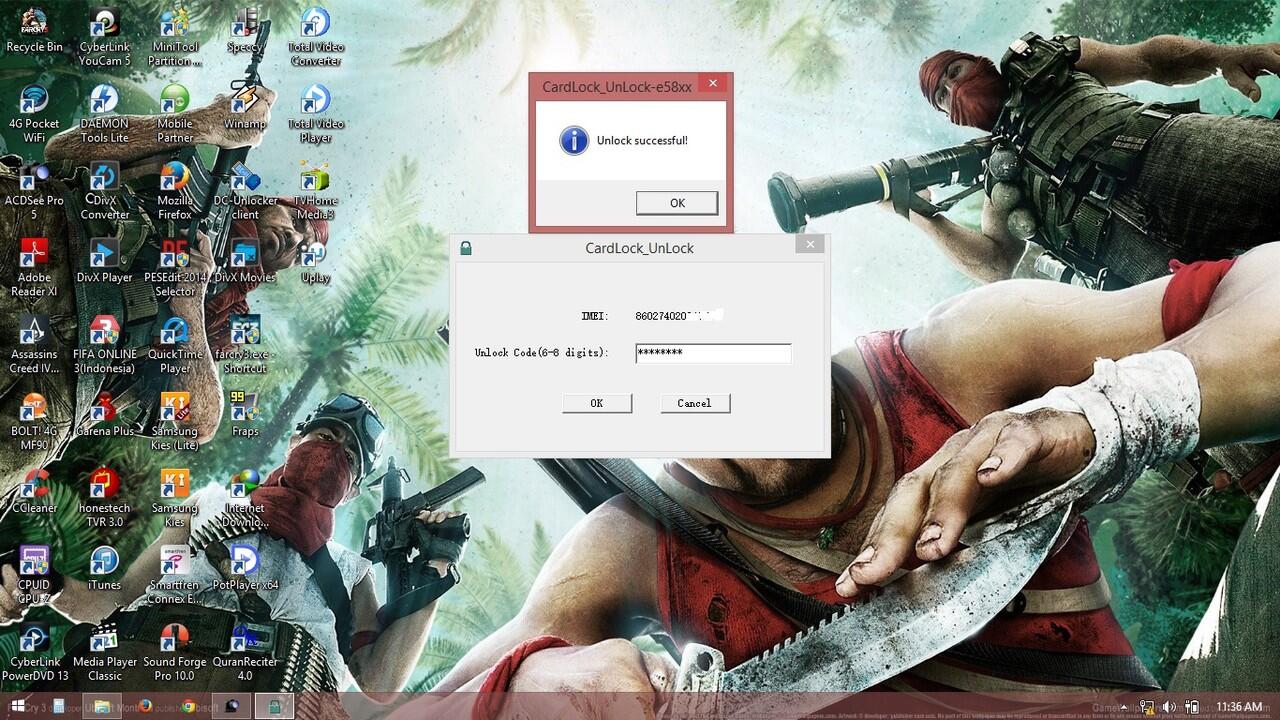Select the DivX Converter icon

105,192
